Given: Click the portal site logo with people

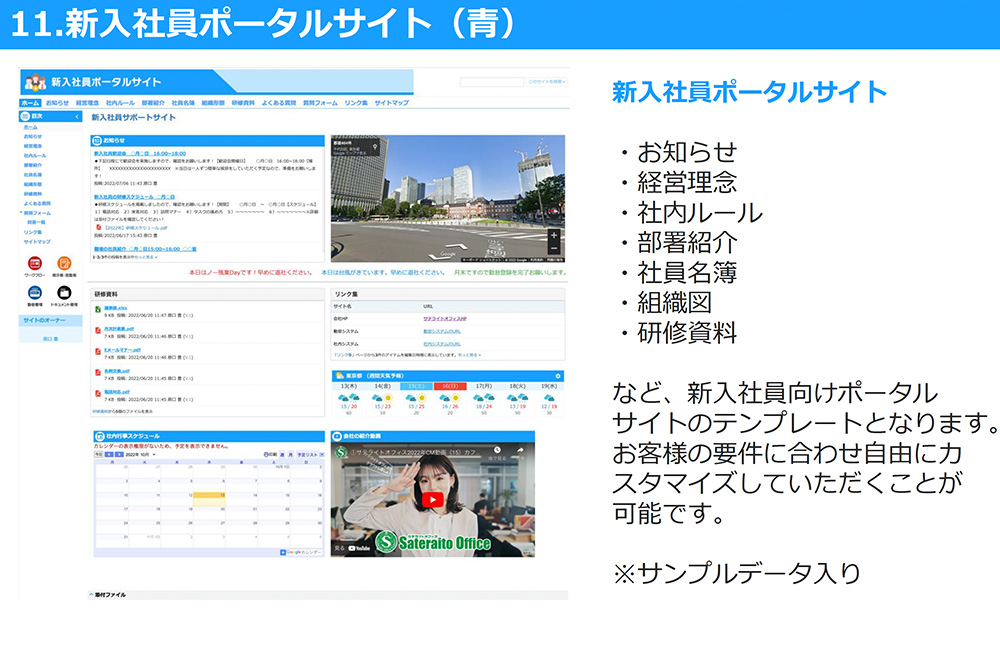Looking at the screenshot, I should pyautogui.click(x=35, y=82).
